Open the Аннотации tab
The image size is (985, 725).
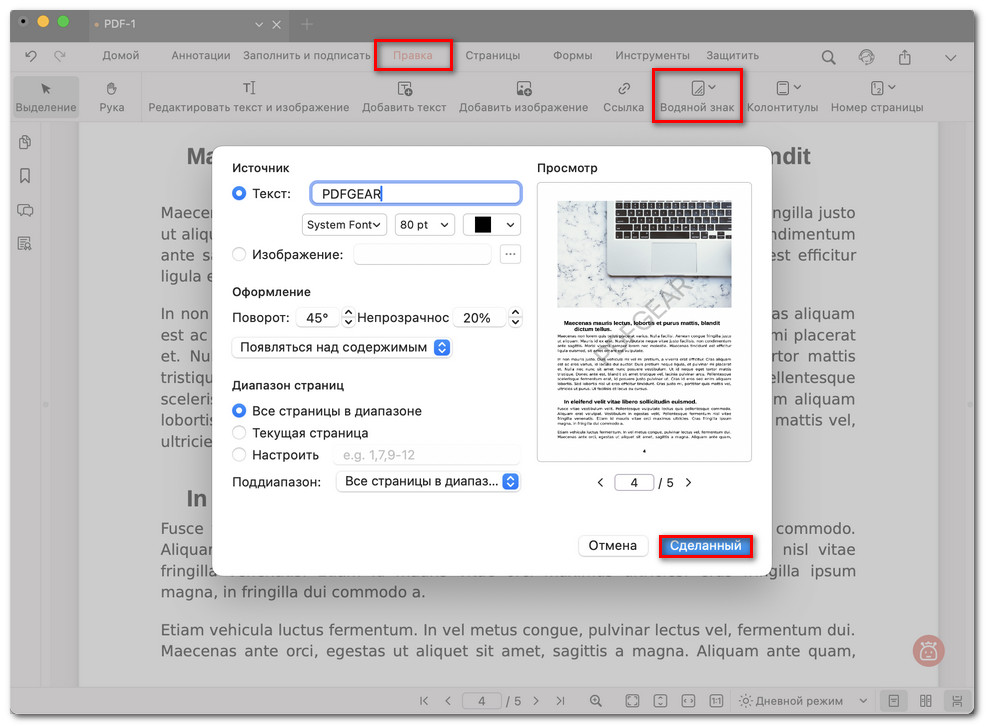(200, 55)
